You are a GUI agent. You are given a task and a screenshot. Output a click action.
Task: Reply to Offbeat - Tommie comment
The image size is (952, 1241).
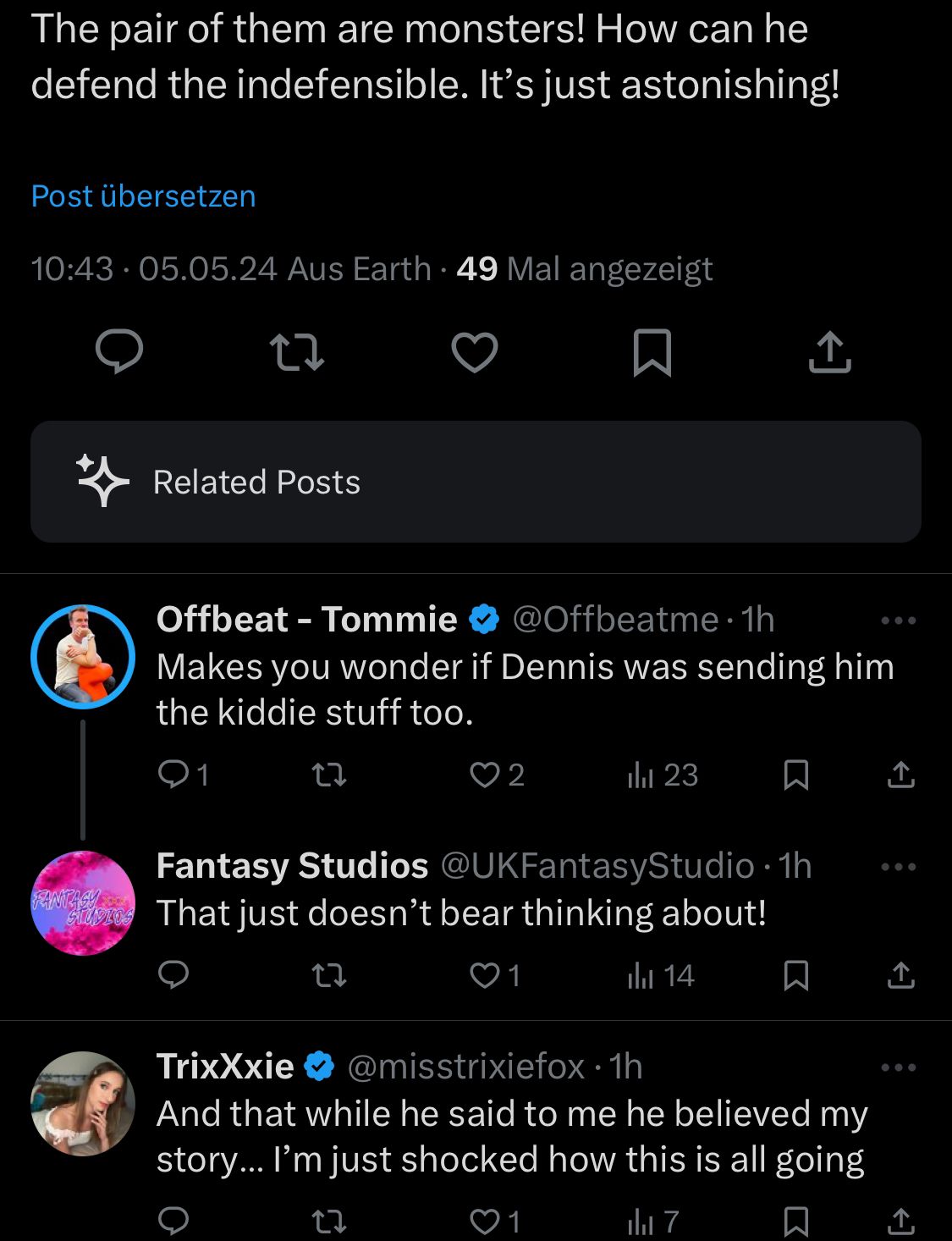[174, 775]
